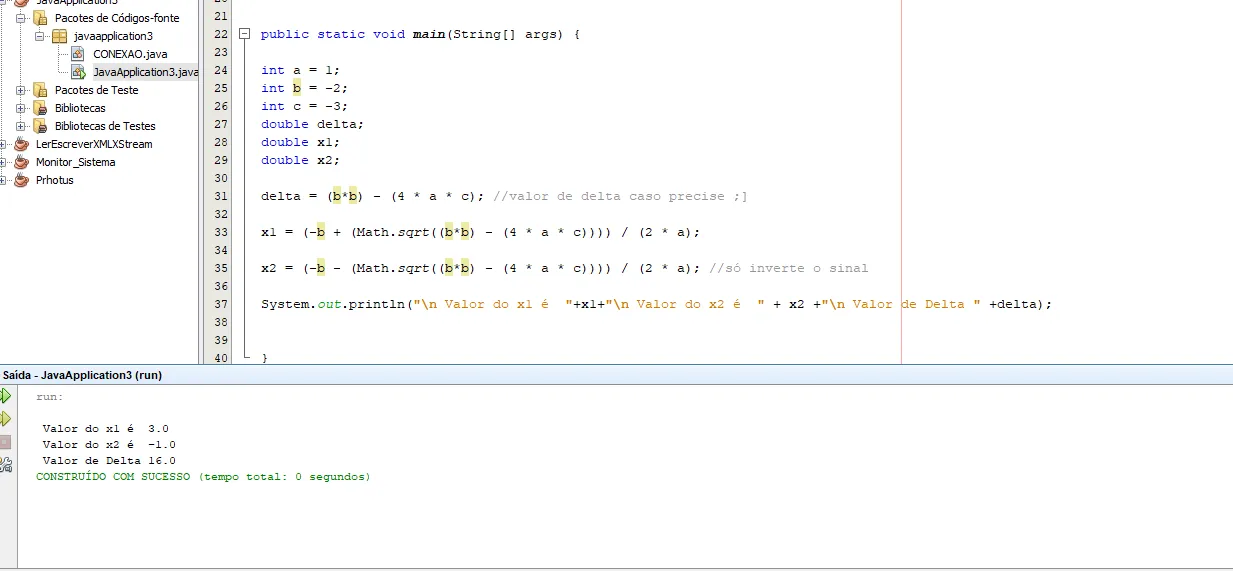Click line number 22 in the gutter
Screen dimensions: 1233x571
(221, 34)
